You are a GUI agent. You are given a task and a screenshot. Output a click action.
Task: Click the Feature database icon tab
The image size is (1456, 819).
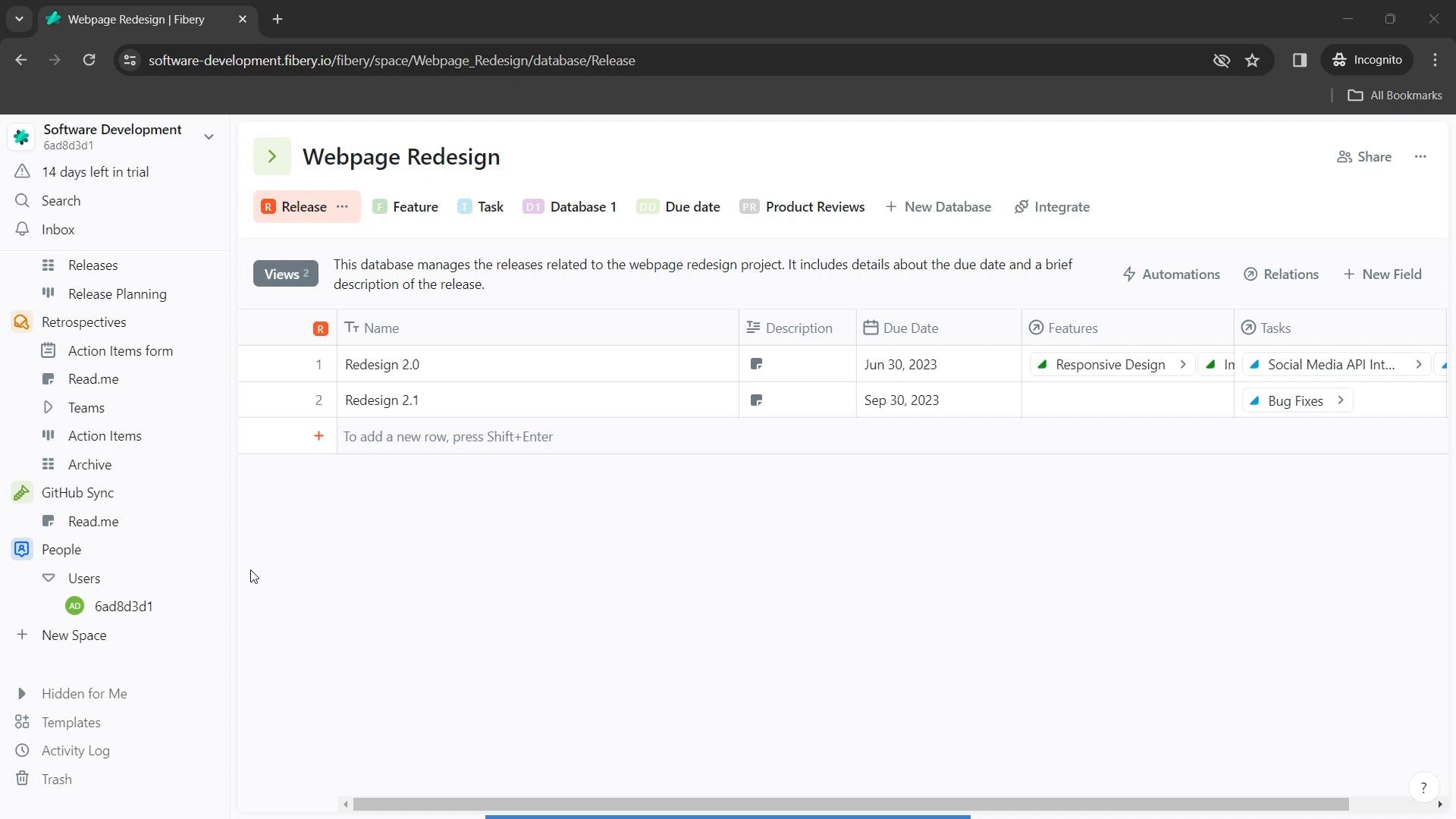380,207
